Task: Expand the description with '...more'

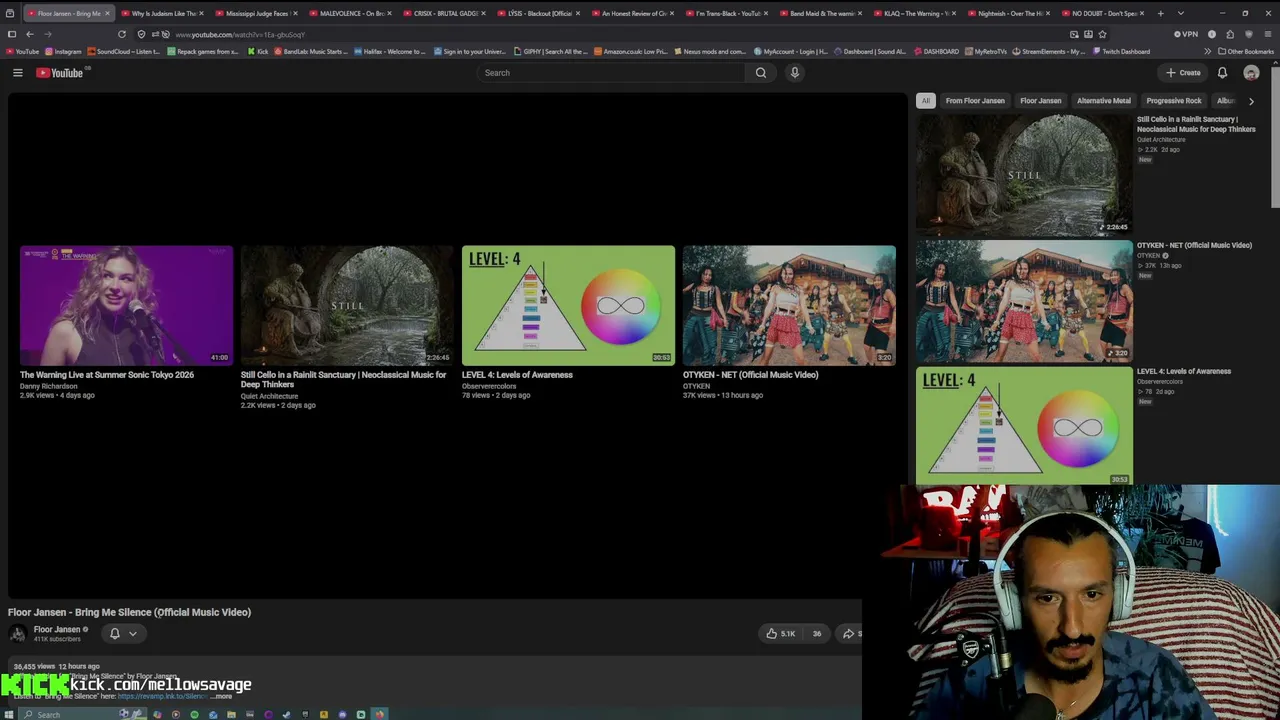Action: [x=221, y=696]
